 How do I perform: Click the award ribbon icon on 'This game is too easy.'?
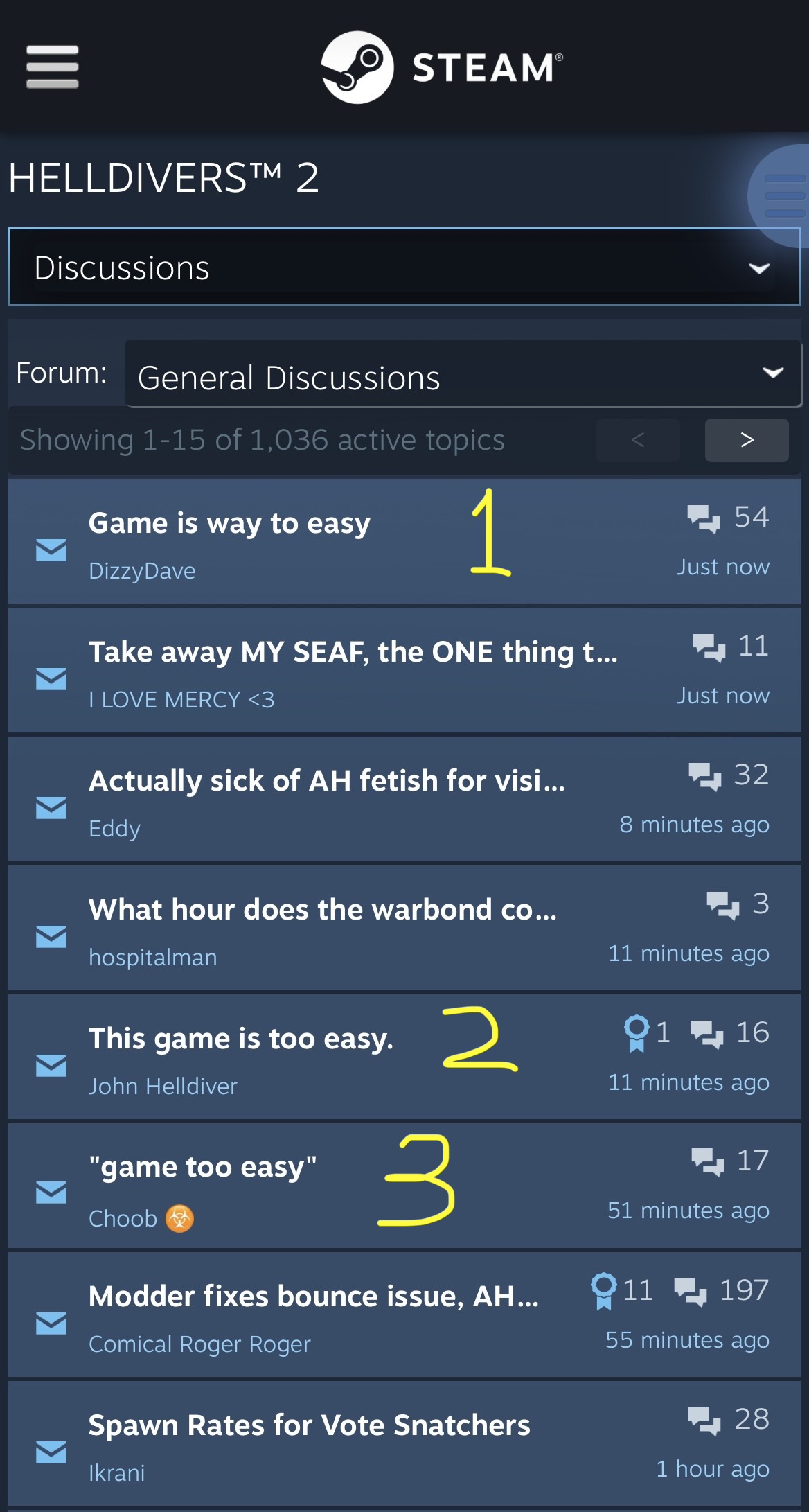pyautogui.click(x=637, y=1033)
